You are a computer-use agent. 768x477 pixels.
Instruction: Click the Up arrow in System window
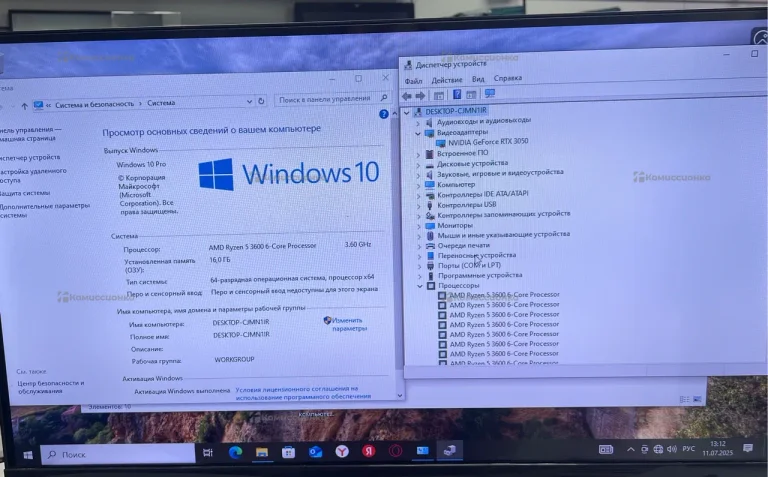[x=24, y=106]
